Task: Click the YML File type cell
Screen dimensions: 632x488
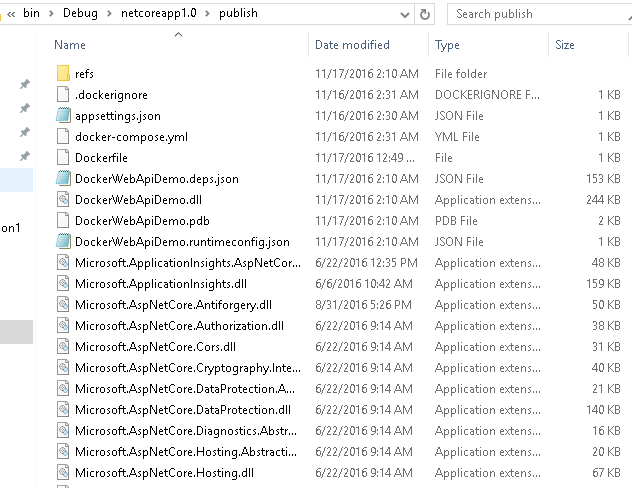Action: click(x=457, y=137)
